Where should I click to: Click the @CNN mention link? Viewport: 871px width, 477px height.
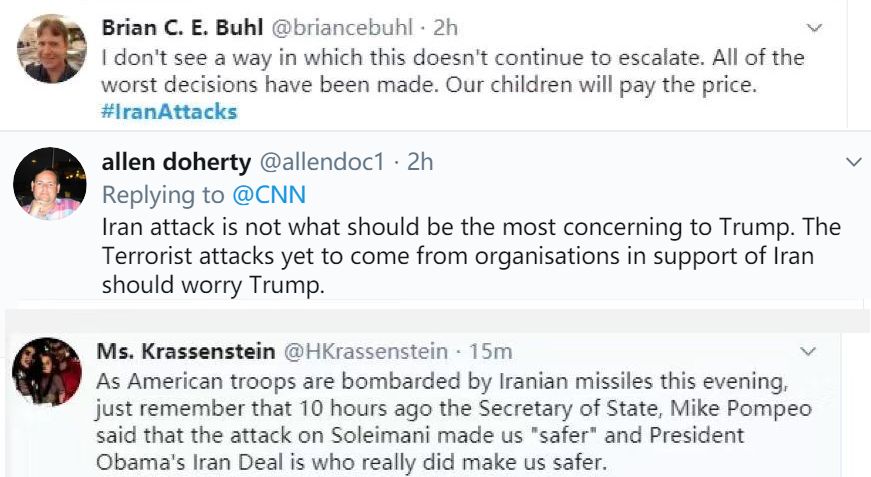pyautogui.click(x=269, y=194)
